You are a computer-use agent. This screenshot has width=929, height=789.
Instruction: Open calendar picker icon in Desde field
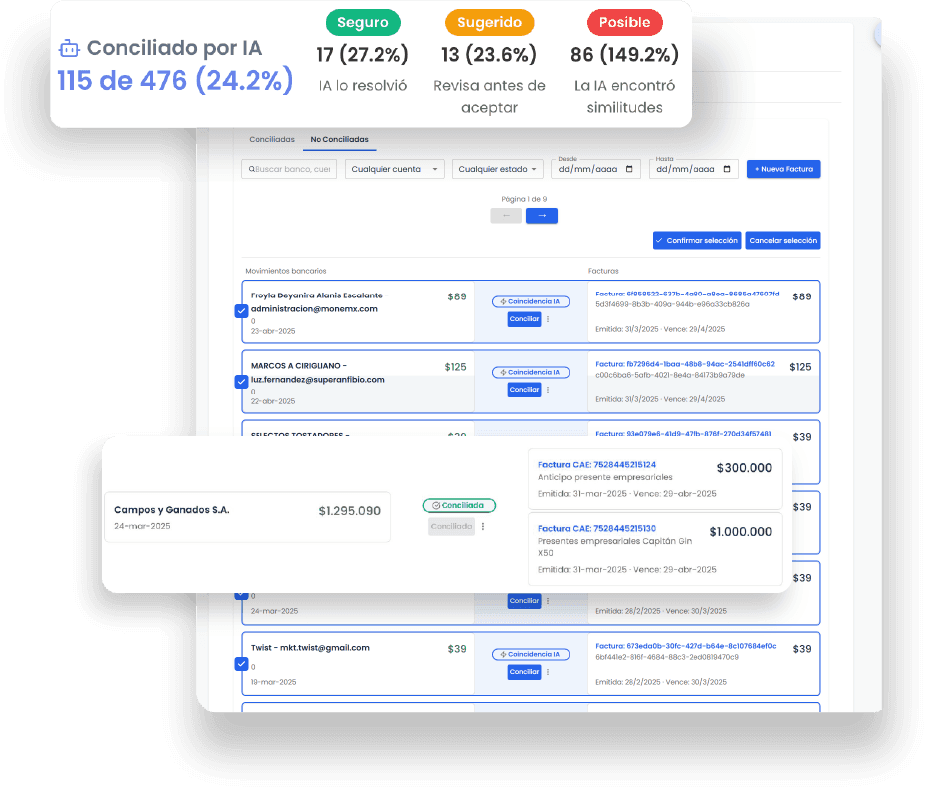point(629,169)
